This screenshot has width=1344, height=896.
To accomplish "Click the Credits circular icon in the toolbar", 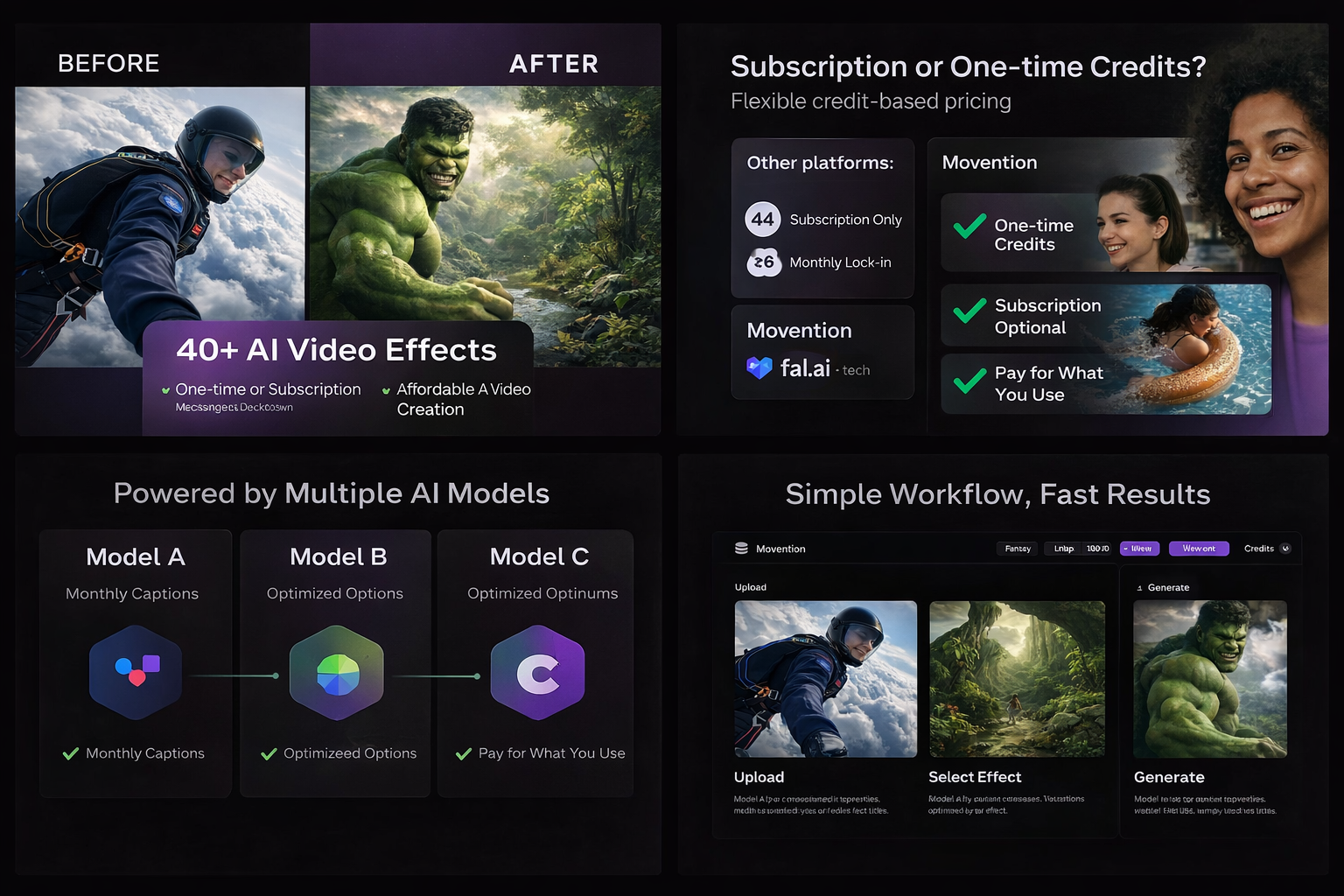I will pyautogui.click(x=1286, y=549).
